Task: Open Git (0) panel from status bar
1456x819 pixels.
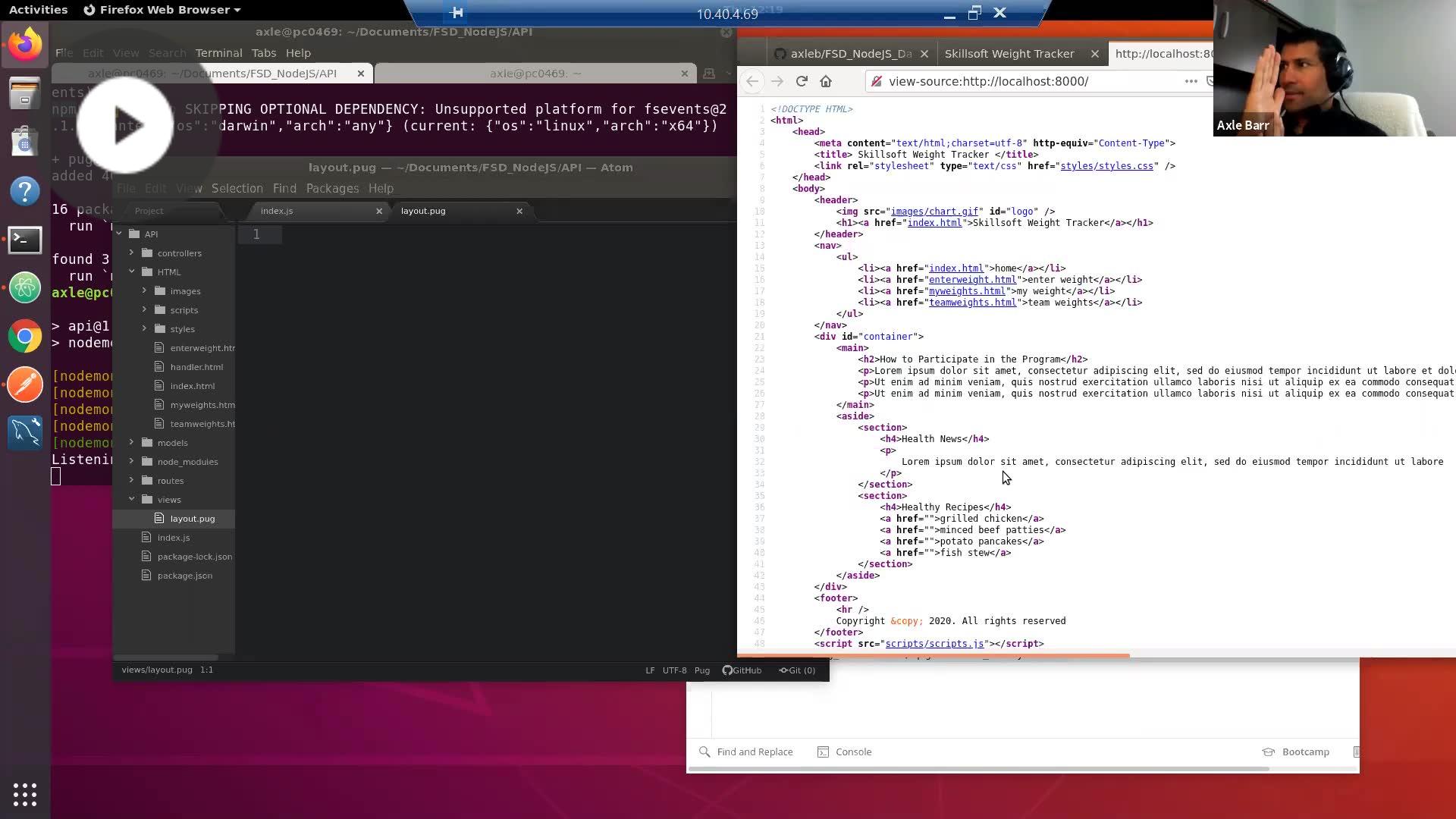Action: coord(797,670)
